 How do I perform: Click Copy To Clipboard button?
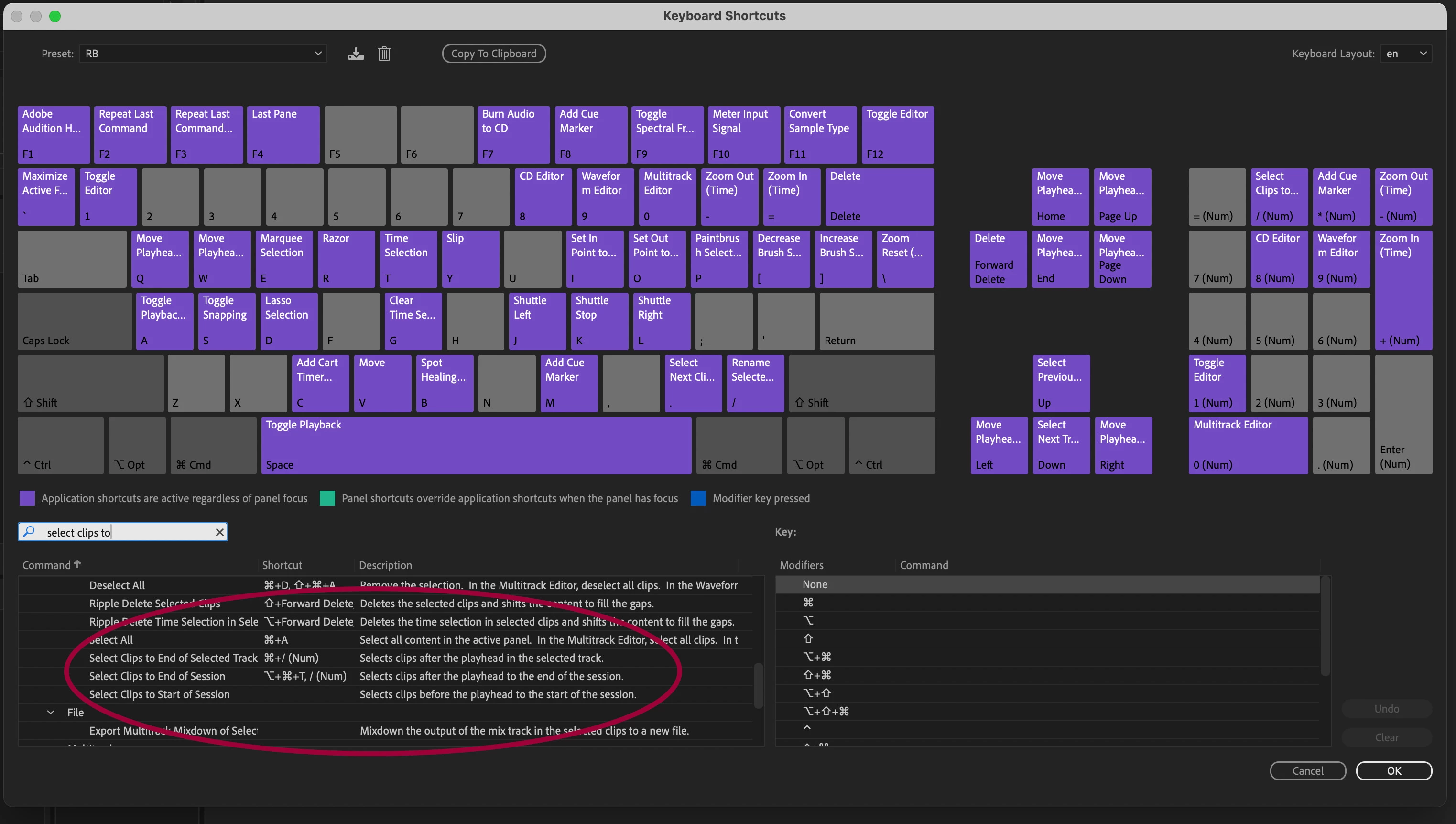tap(493, 54)
